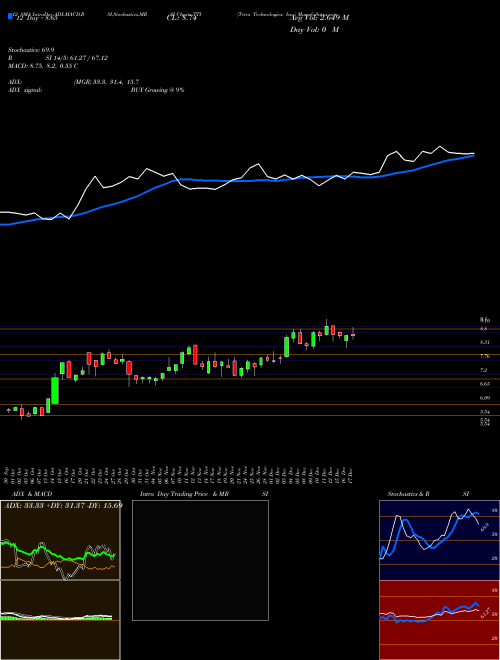The height and width of the screenshot is (660, 500).
Task: Open the red RSI chart panel
Action: point(439,620)
